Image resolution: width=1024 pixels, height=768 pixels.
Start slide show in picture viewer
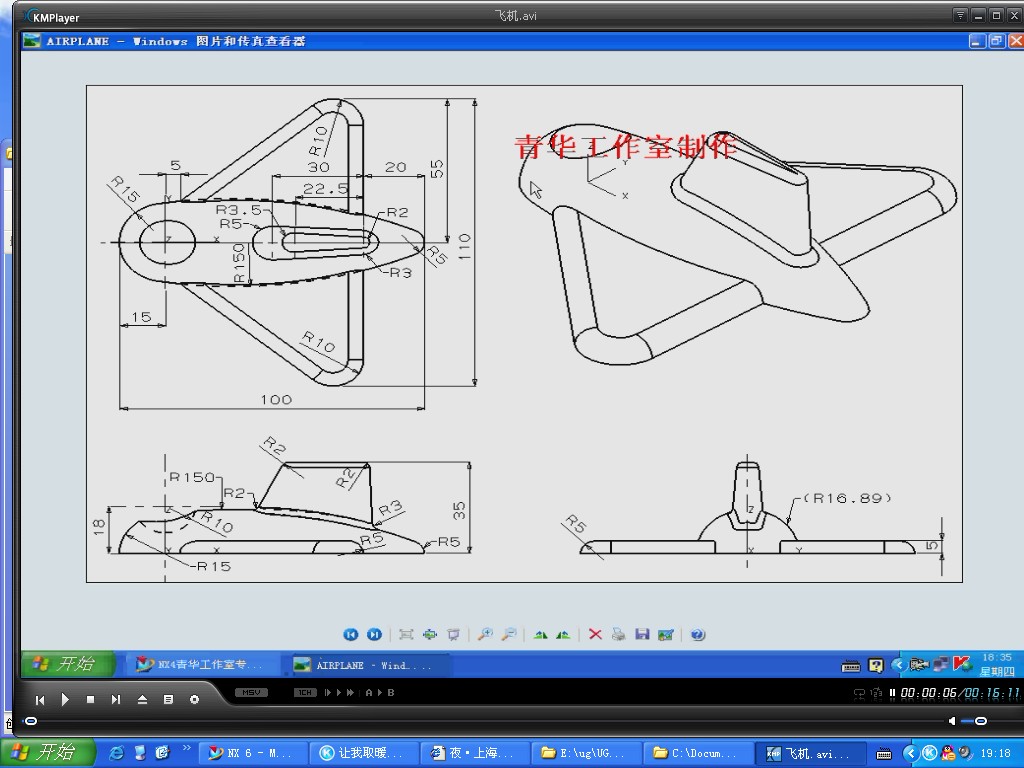click(x=453, y=634)
